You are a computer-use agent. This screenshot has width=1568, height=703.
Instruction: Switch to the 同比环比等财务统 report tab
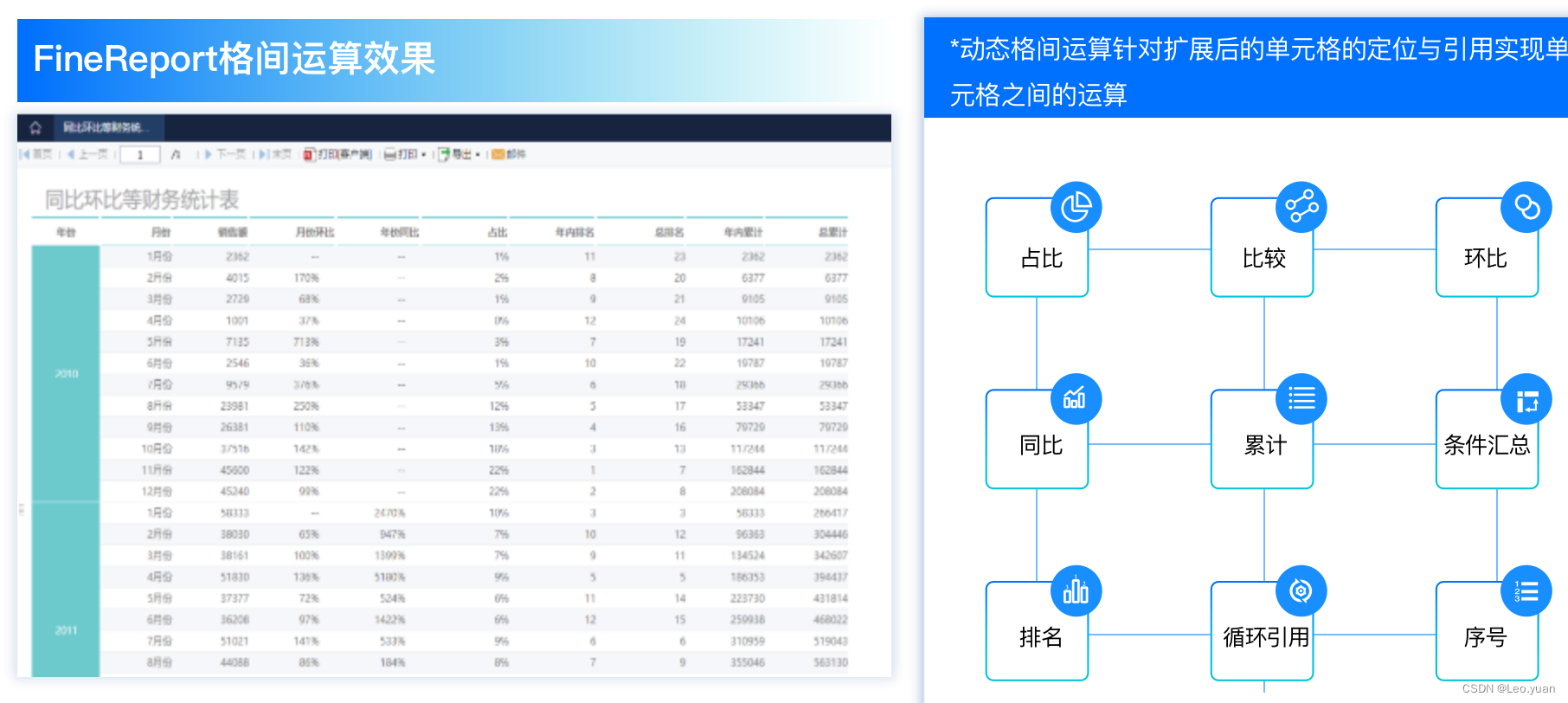click(x=108, y=128)
